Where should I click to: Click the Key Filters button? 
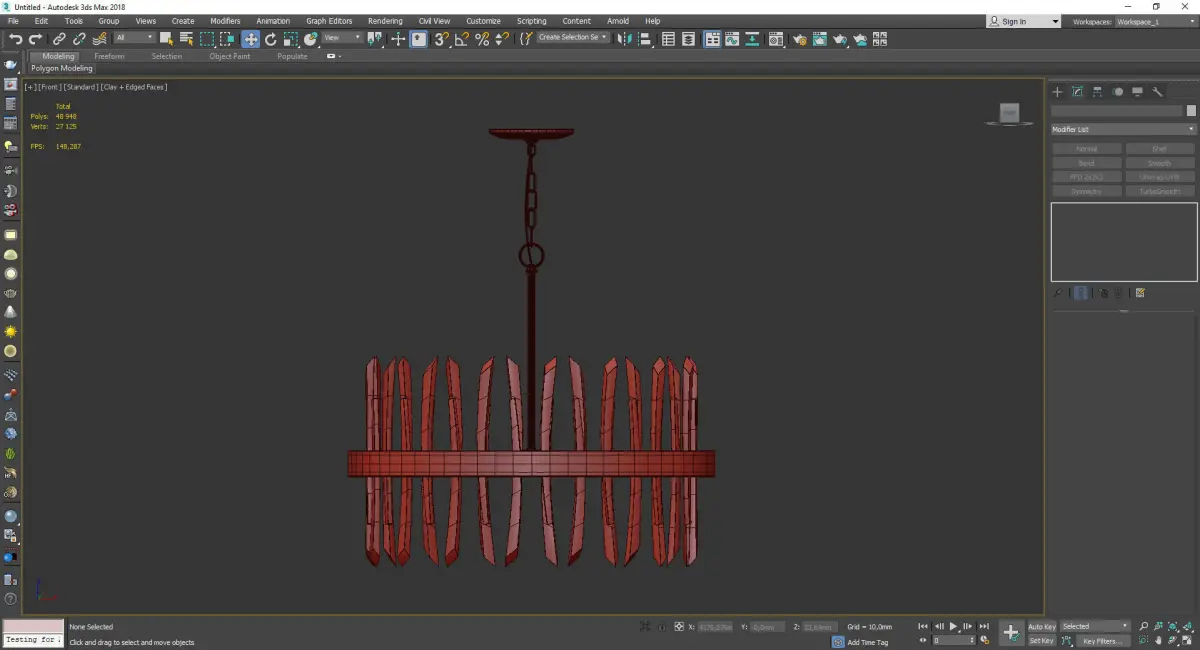point(1101,641)
